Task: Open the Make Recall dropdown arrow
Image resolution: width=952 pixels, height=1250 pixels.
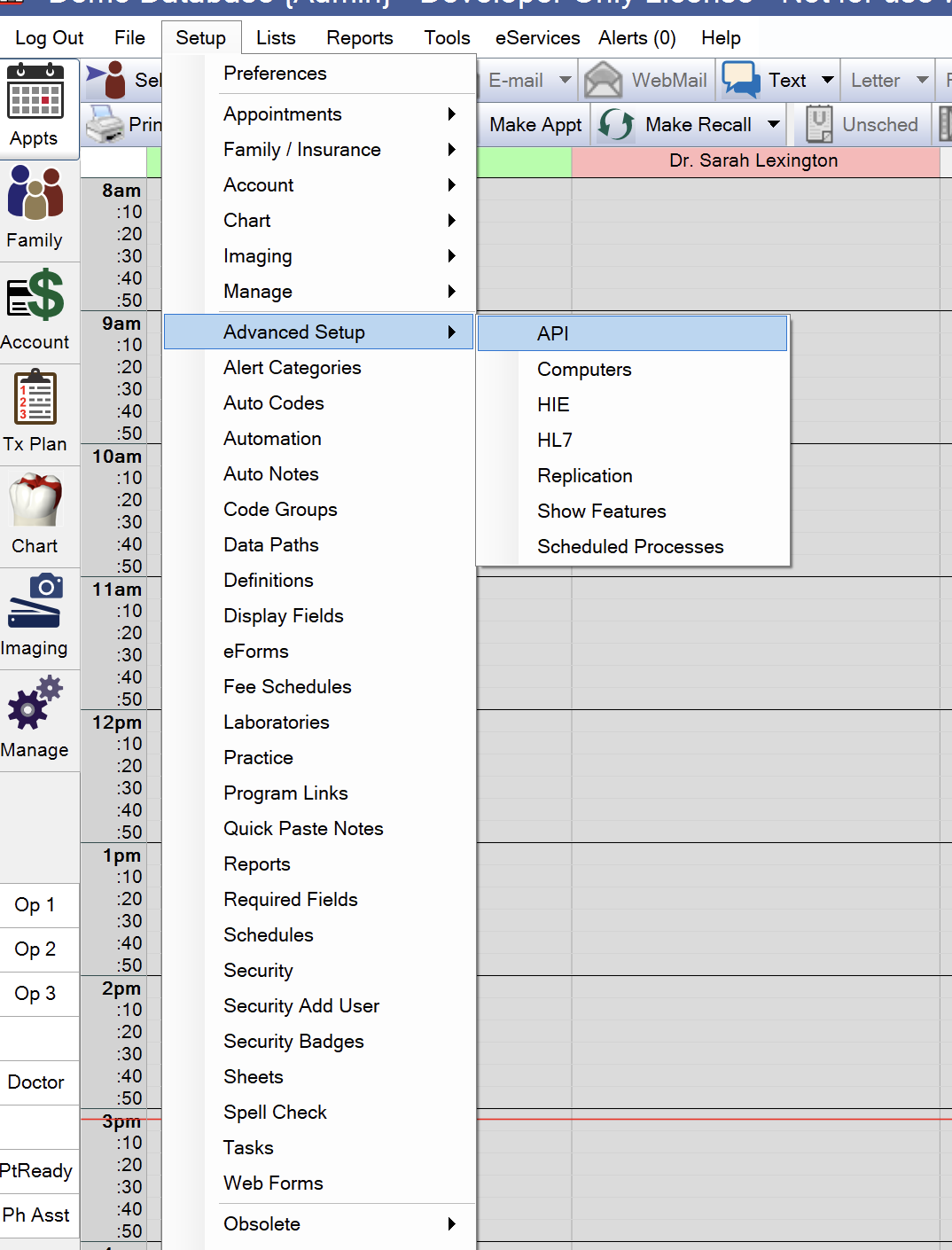Action: [774, 124]
